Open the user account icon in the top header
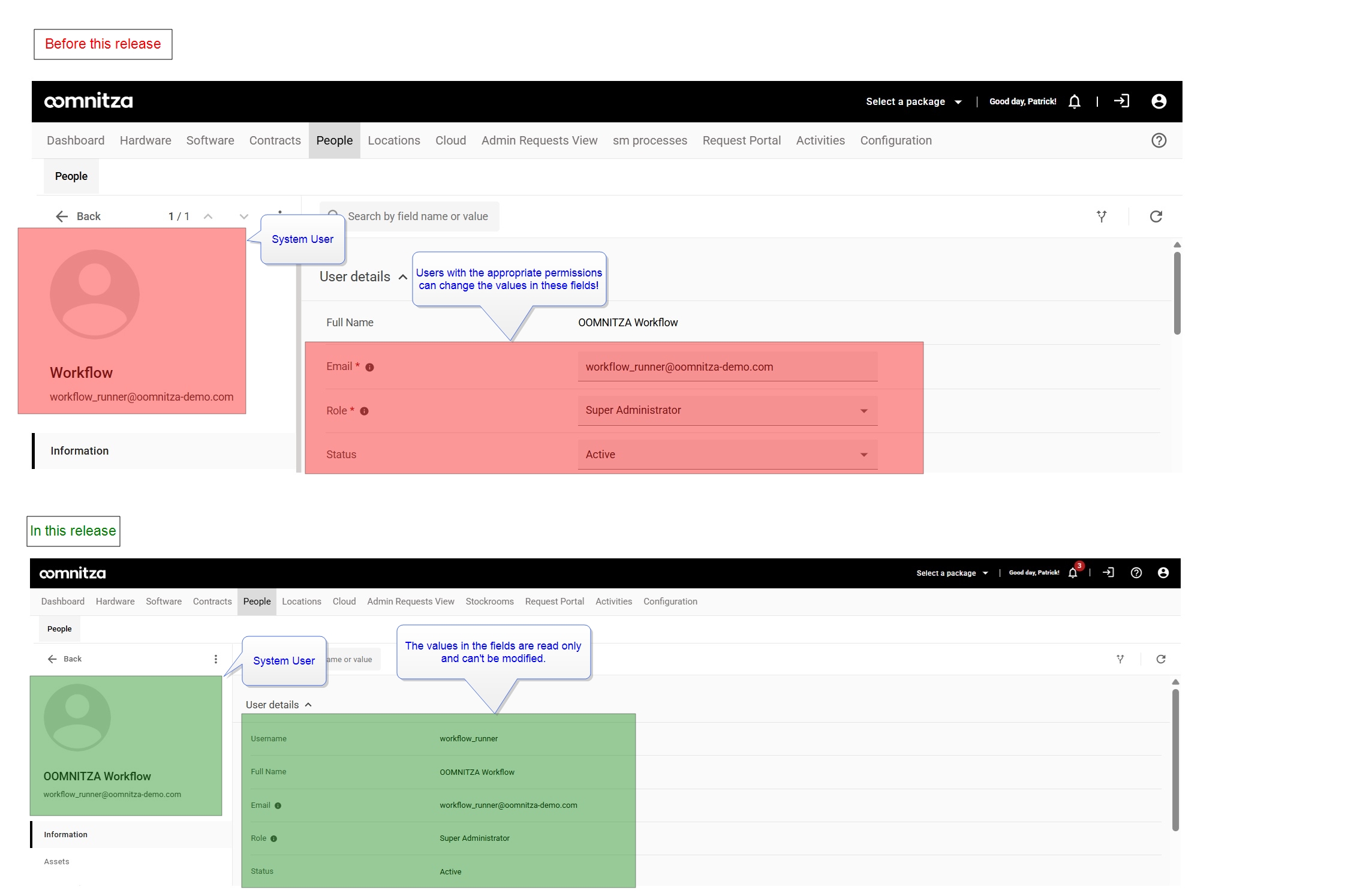Viewport: 1351px width, 896px height. coord(1159,101)
